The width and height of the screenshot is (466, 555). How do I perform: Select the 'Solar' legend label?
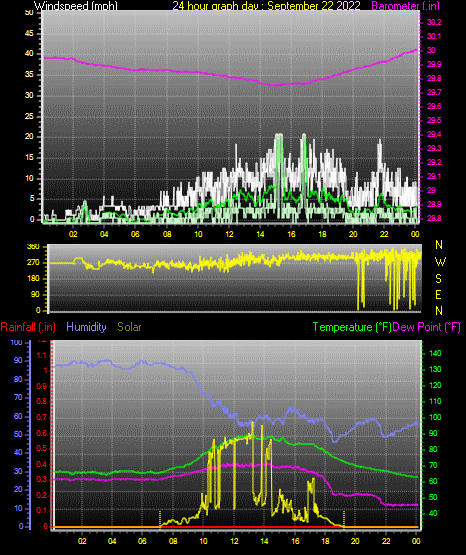pyautogui.click(x=129, y=327)
